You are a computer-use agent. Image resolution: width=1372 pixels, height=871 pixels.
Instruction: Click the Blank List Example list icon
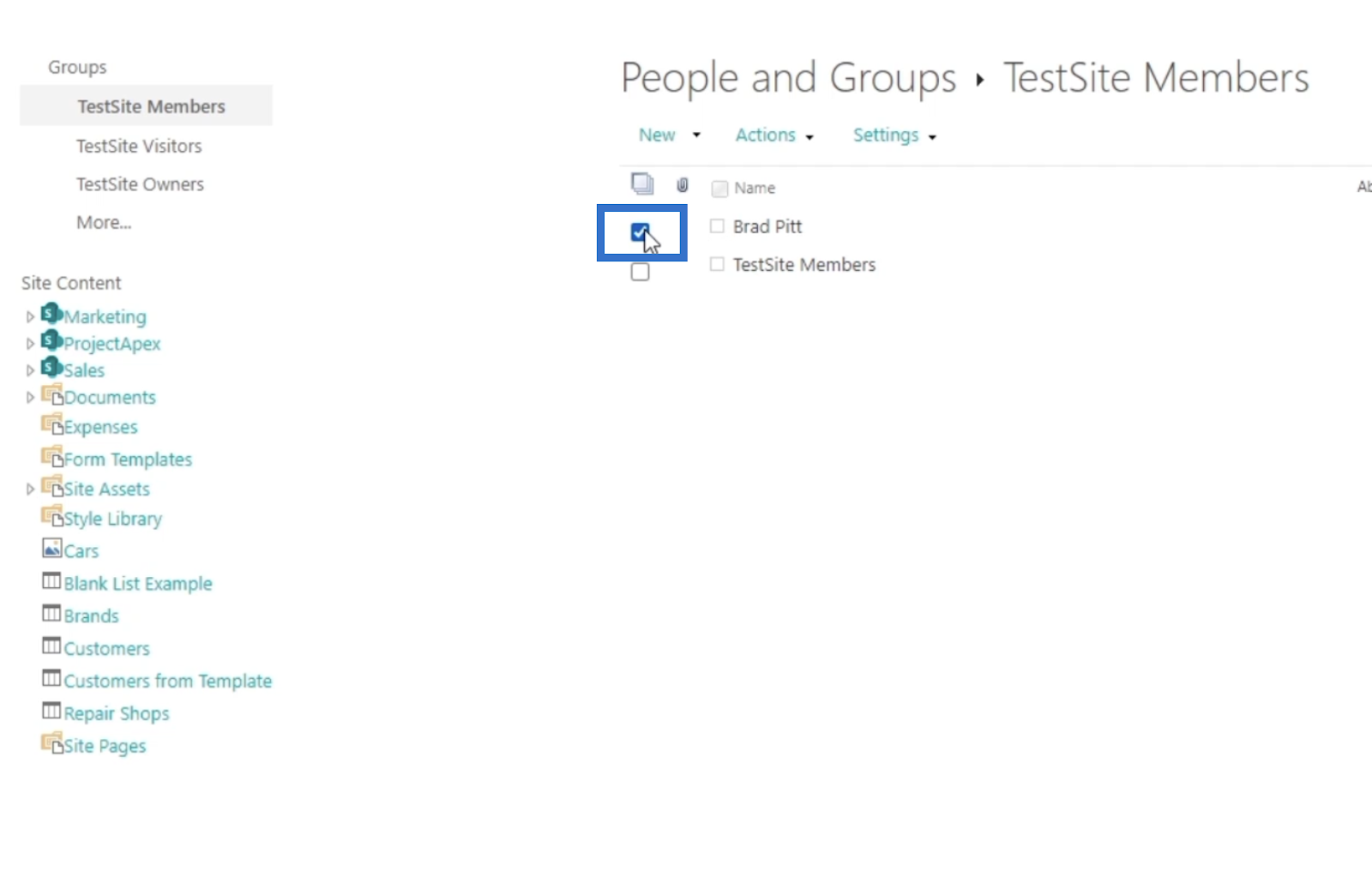[x=51, y=580]
